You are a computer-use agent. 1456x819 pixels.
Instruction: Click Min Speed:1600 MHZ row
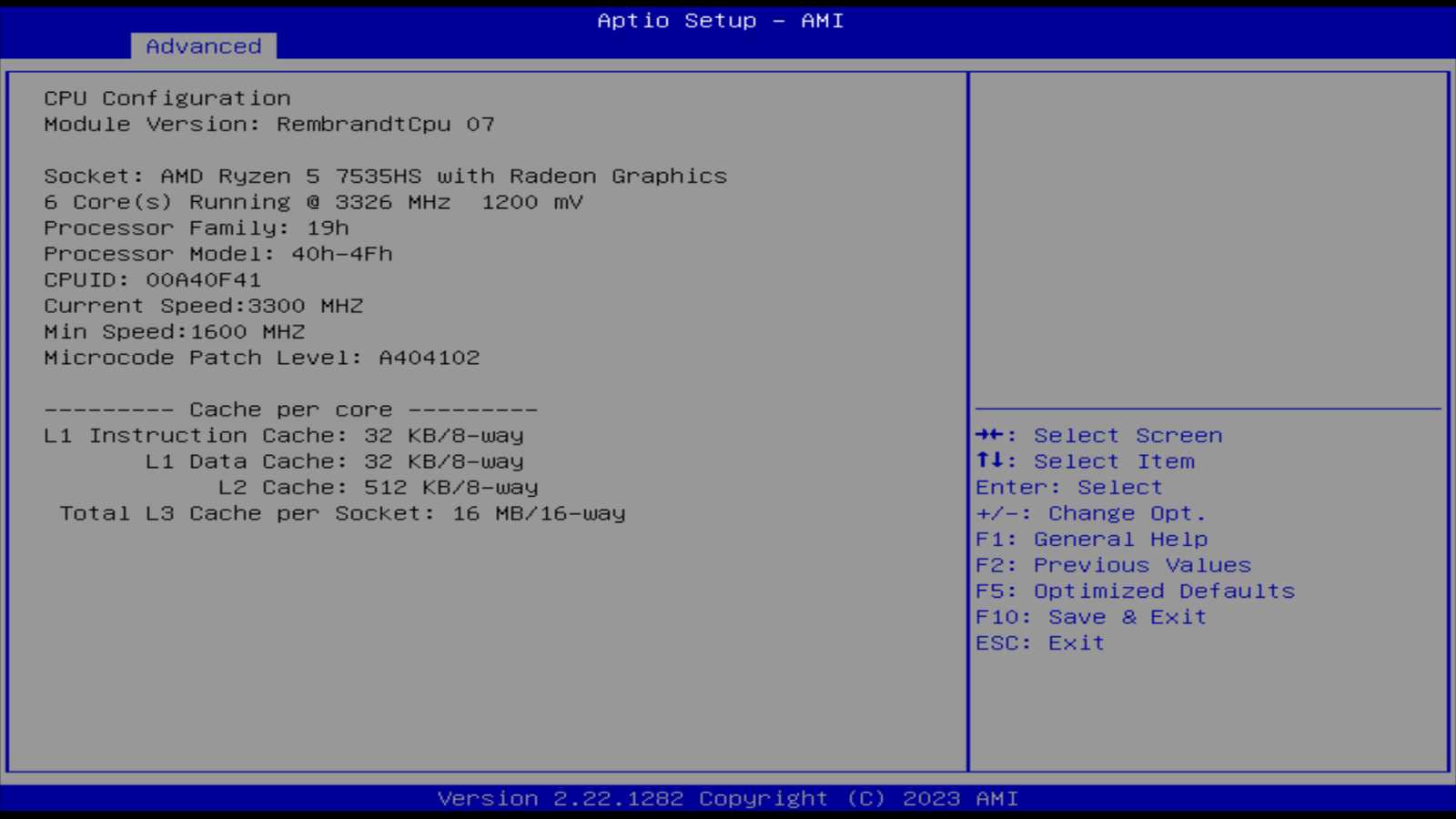[x=175, y=332]
